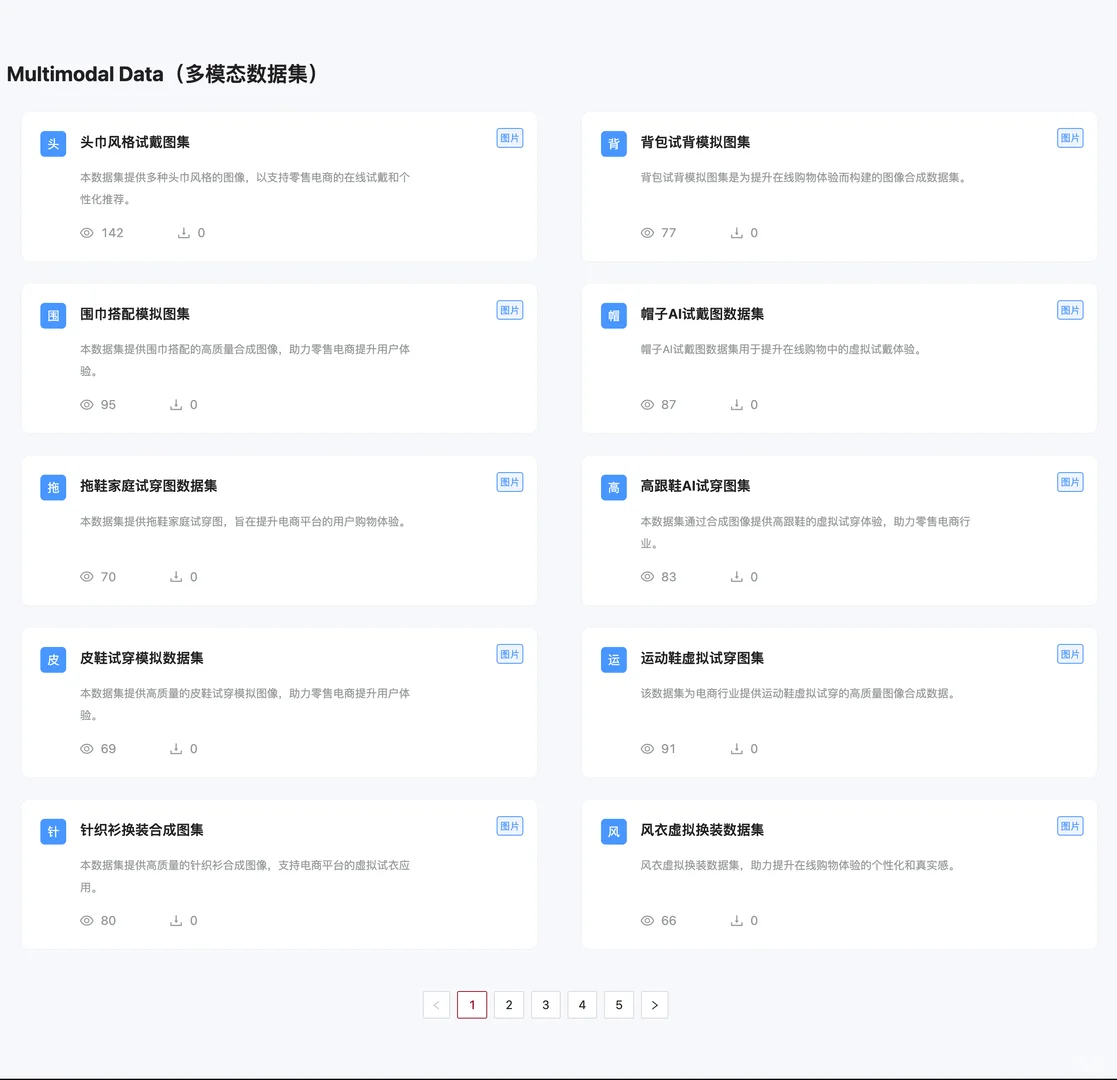The width and height of the screenshot is (1117, 1080).
Task: Click the next page arrow
Action: click(x=655, y=1004)
